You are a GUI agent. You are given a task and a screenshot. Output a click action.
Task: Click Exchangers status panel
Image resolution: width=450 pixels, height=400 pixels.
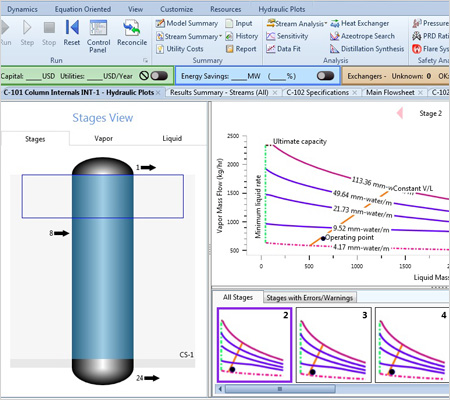(x=396, y=76)
